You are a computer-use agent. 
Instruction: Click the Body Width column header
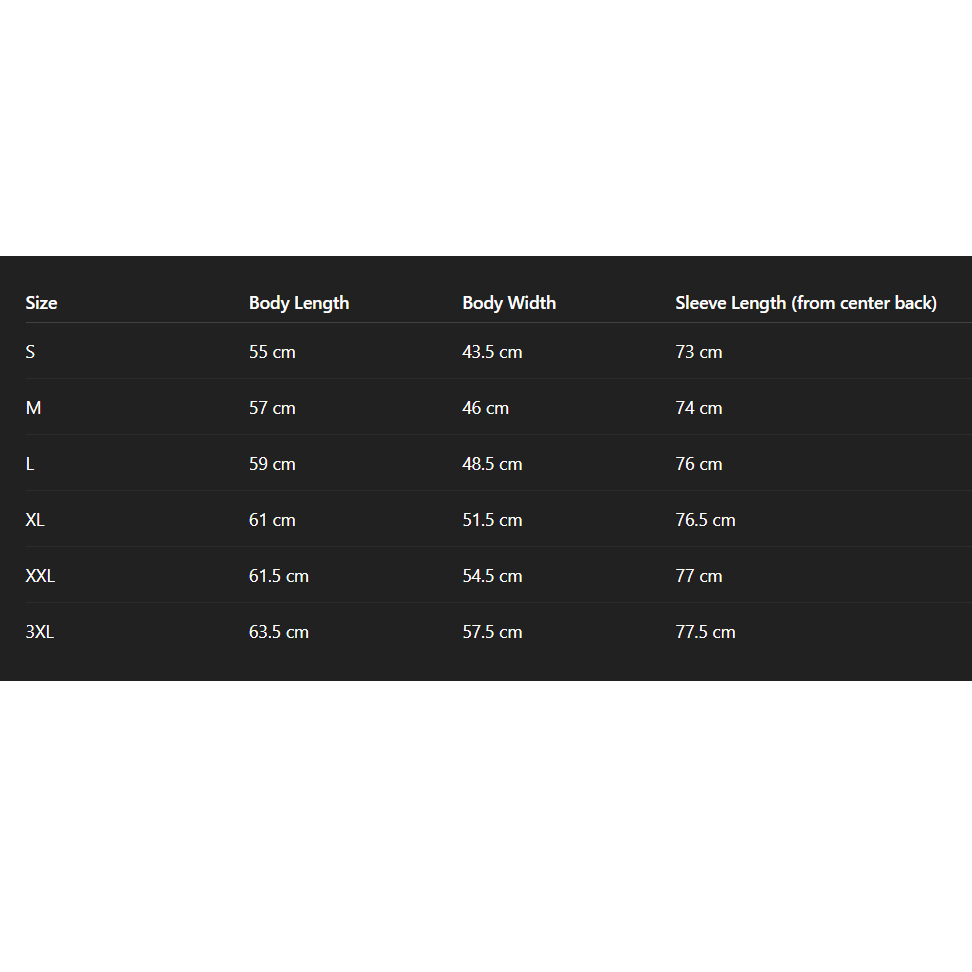coord(509,303)
